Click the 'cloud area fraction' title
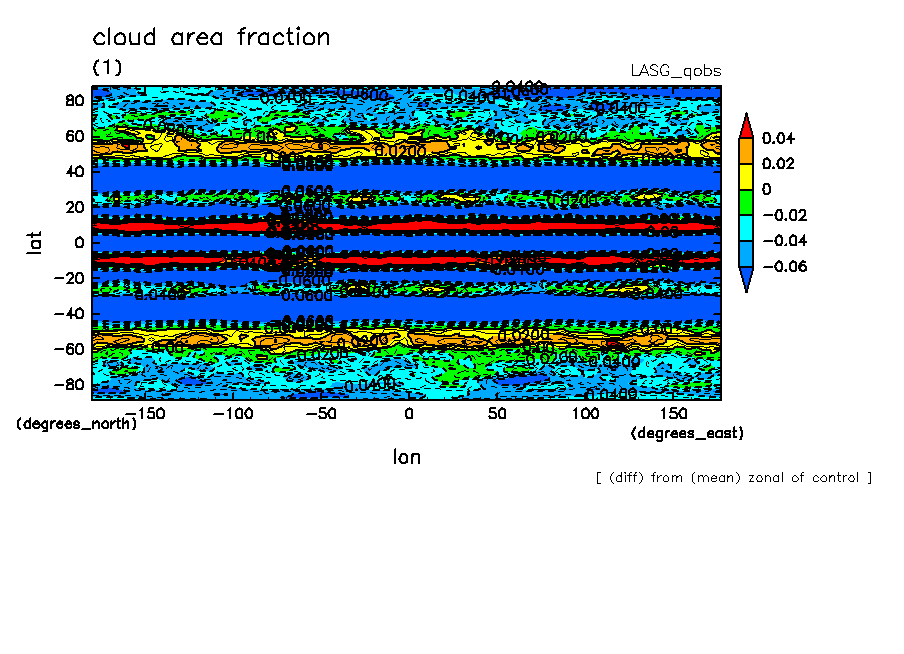Viewport: 904px width, 654px height. [211, 38]
